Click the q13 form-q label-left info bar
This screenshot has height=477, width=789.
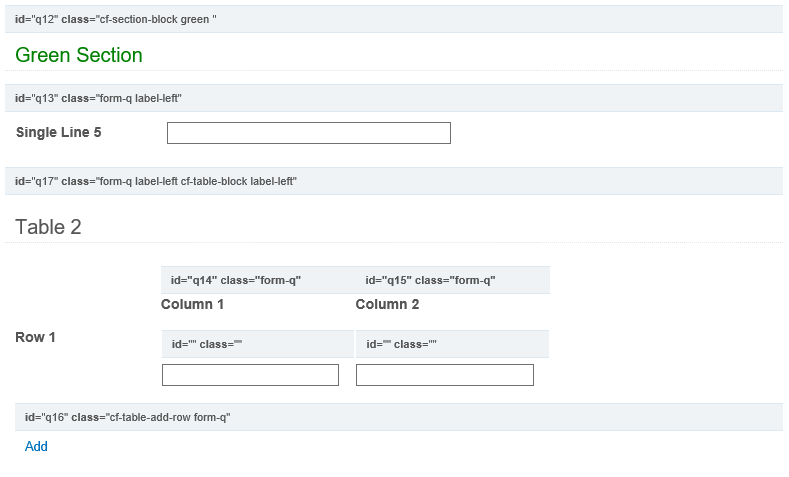pyautogui.click(x=394, y=98)
